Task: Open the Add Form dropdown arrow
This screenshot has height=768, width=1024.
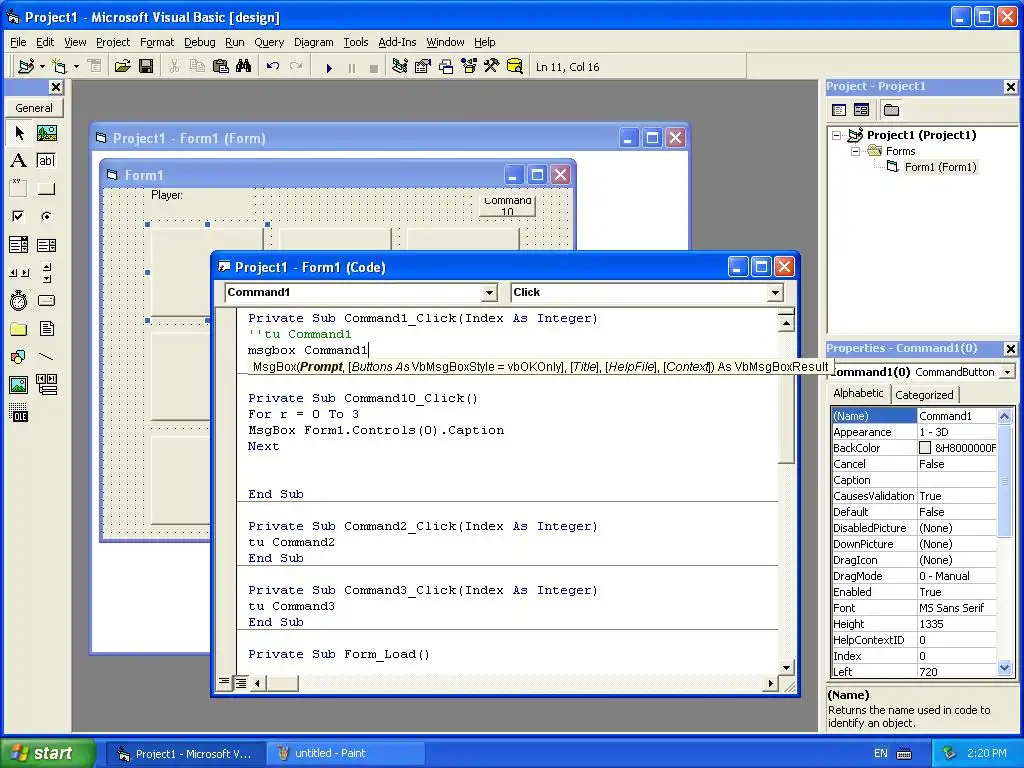Action: point(76,66)
